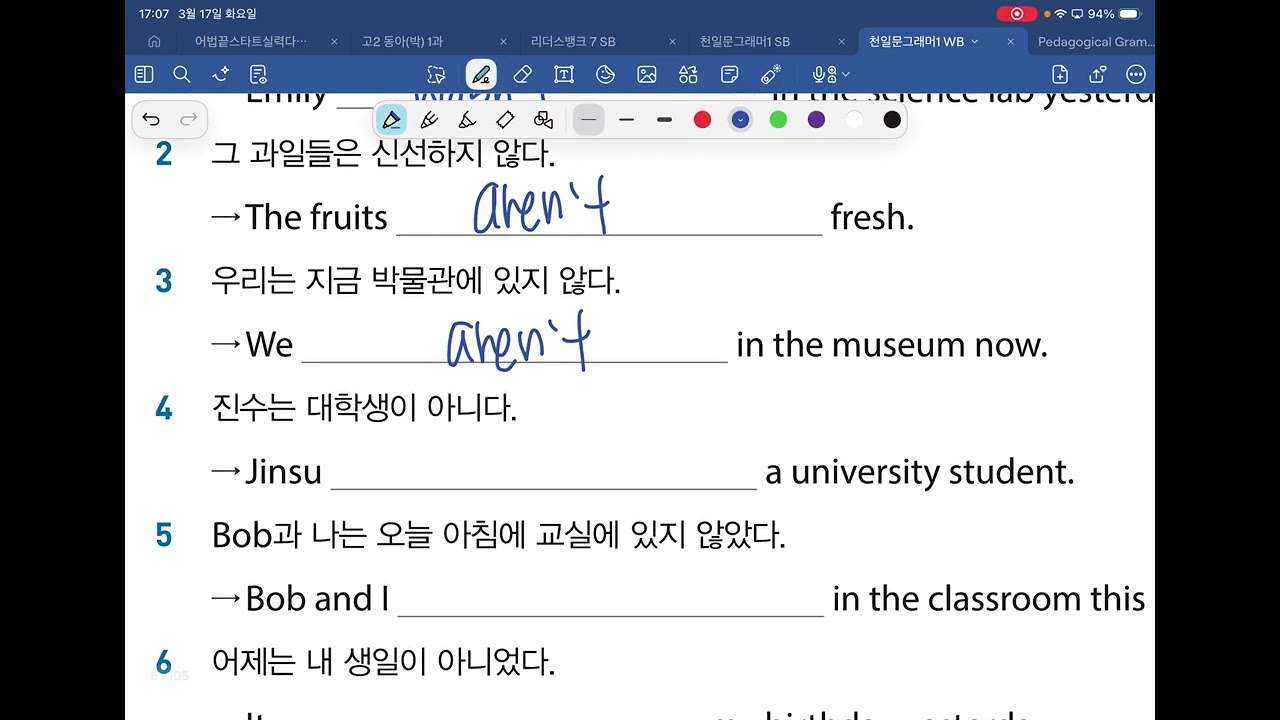Switch to 어법끝스타트실력다 tab

251,42
